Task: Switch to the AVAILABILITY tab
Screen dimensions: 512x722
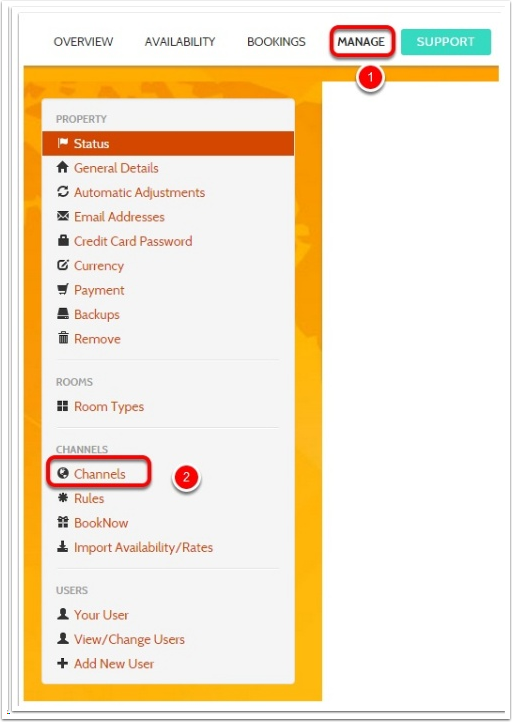Action: coord(180,42)
